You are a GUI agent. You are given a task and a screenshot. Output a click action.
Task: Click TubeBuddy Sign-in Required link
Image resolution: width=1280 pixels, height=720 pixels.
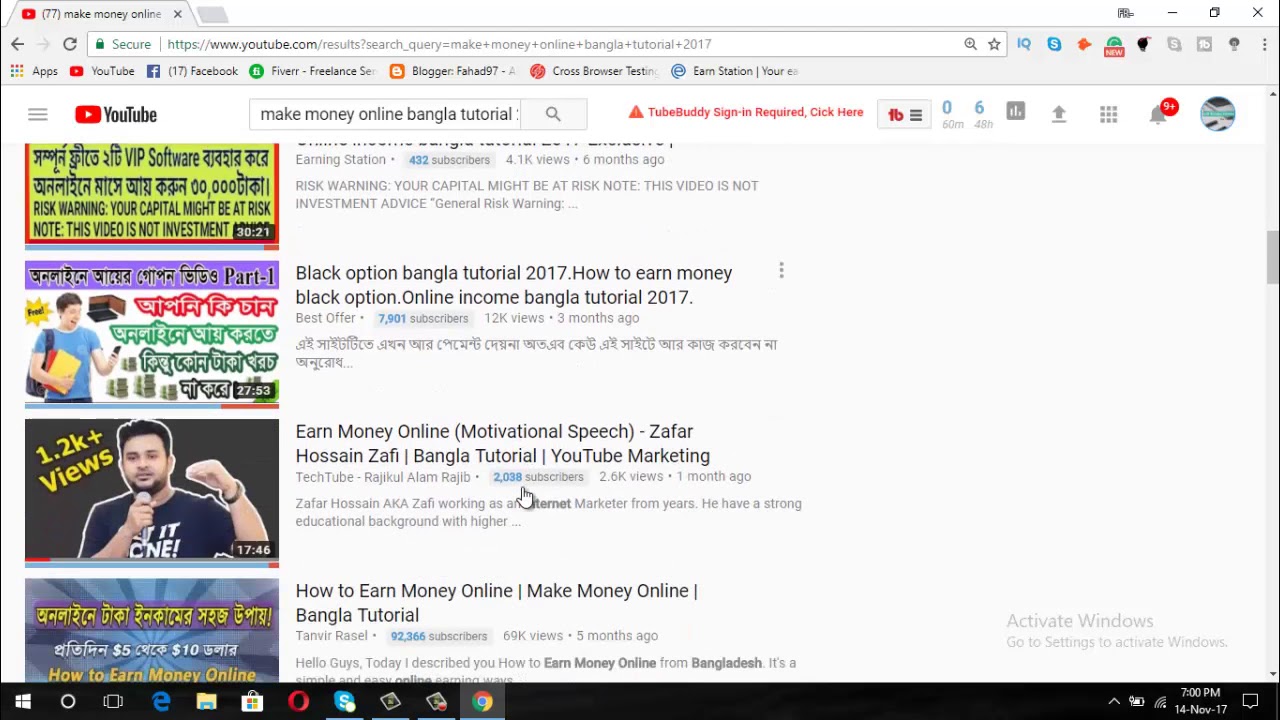746,112
